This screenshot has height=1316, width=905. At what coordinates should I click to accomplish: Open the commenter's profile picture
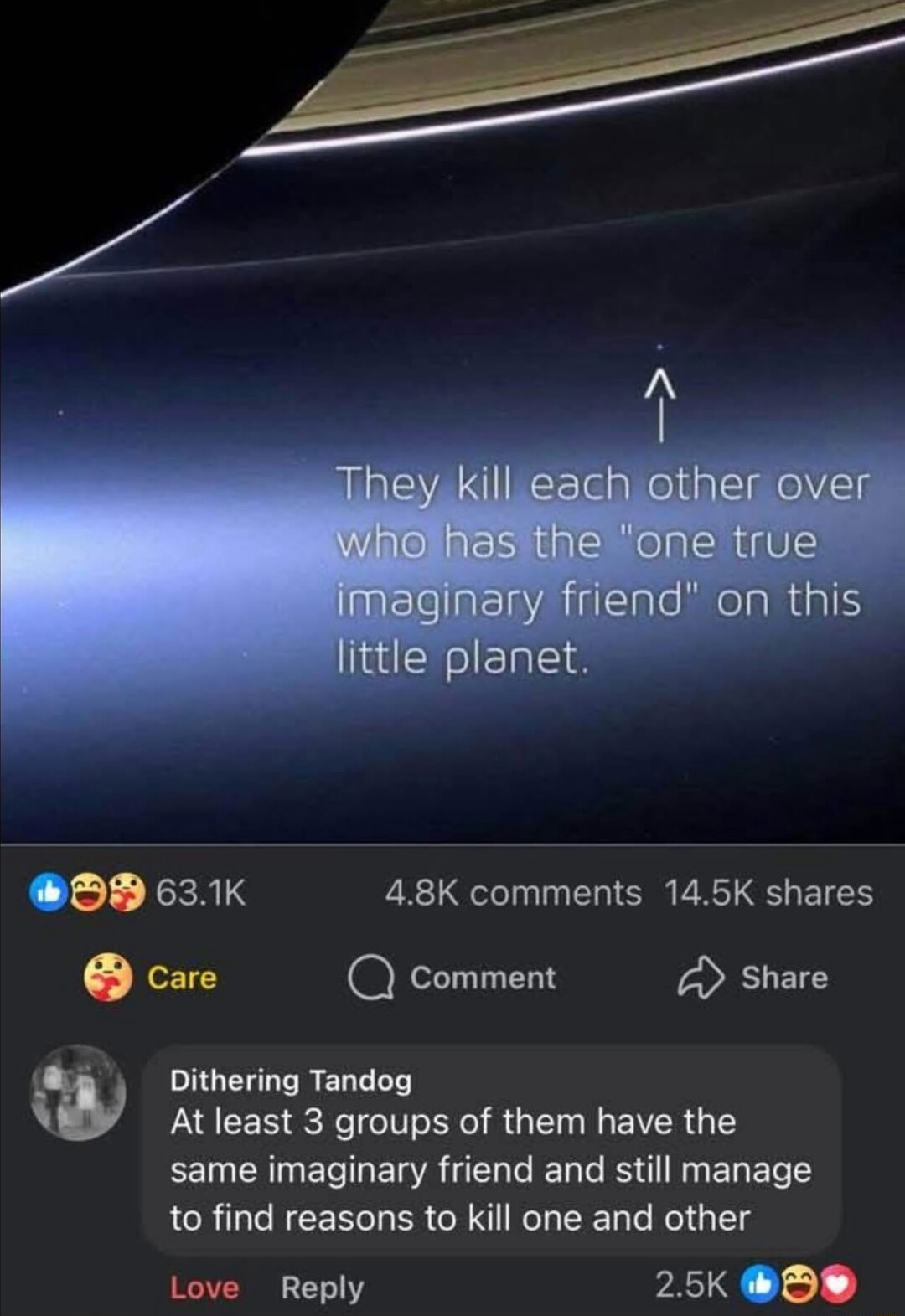[78, 1092]
